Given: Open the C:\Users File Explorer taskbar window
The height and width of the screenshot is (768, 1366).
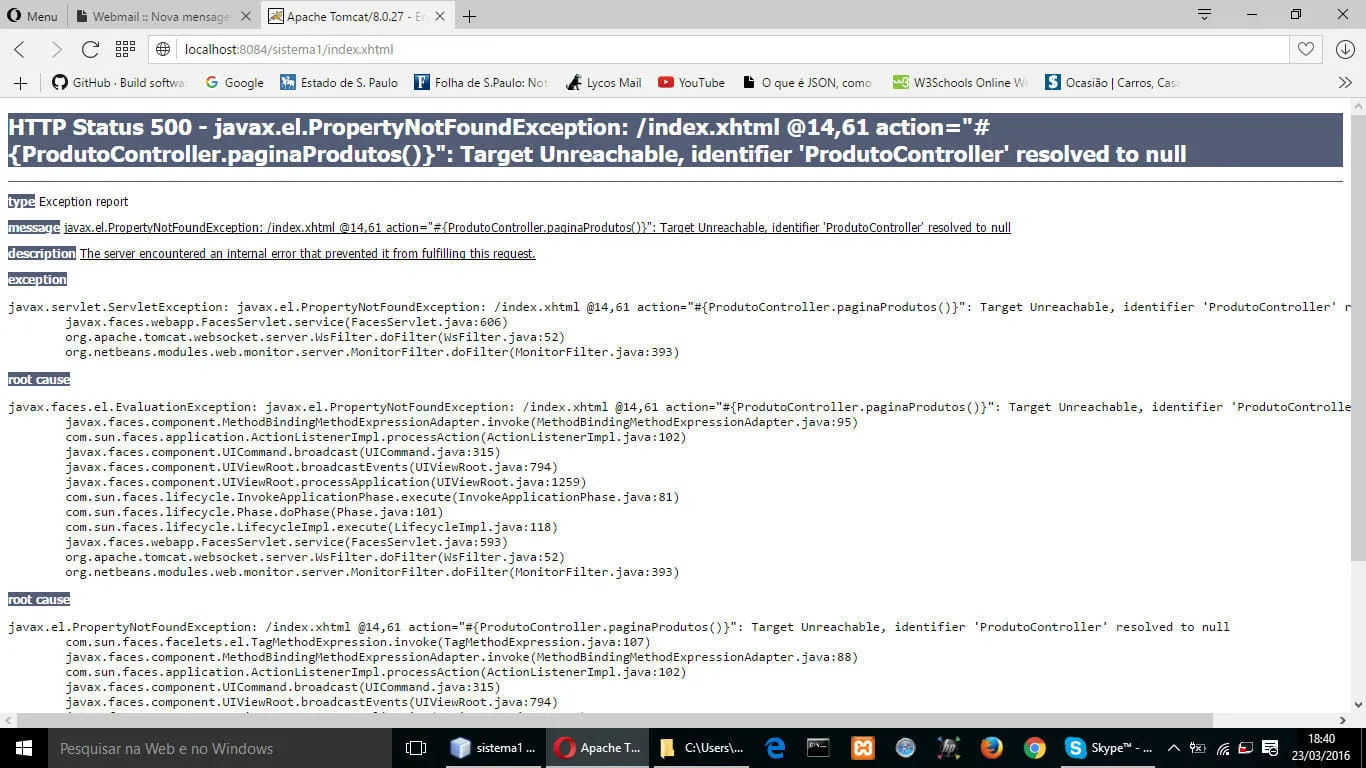Looking at the screenshot, I should pos(702,748).
